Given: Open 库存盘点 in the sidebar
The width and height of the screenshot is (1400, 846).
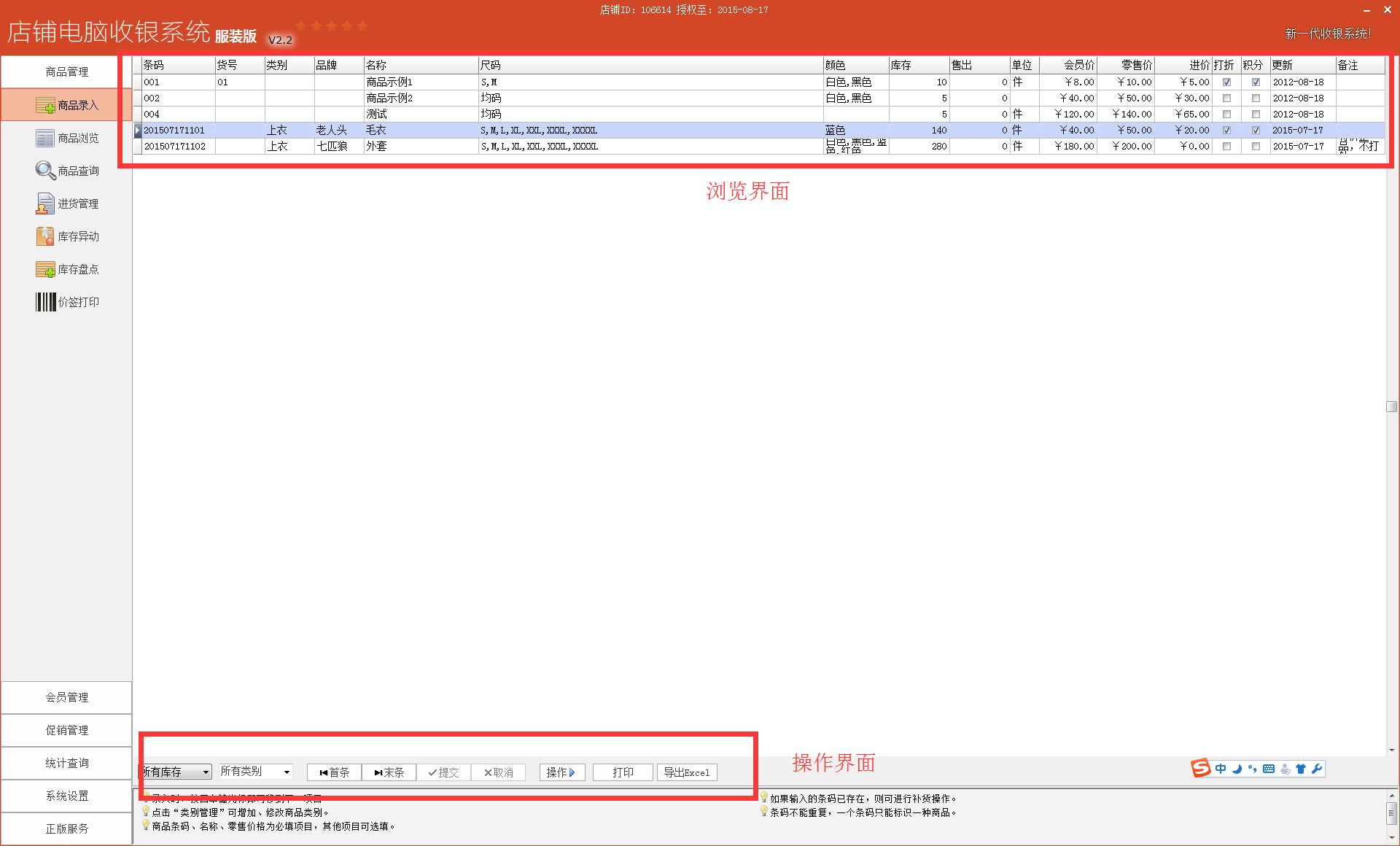Looking at the screenshot, I should (x=66, y=269).
